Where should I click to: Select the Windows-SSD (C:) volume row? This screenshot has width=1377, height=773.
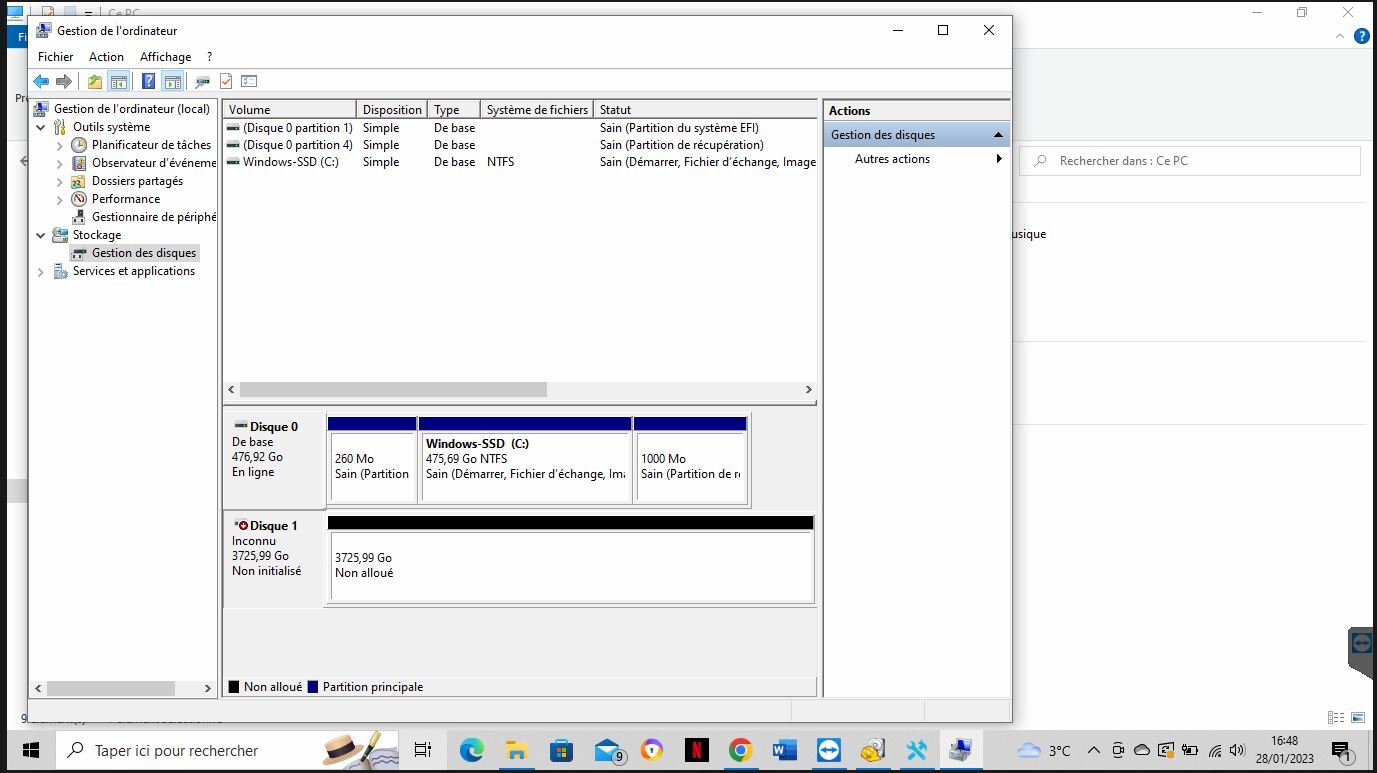coord(520,162)
